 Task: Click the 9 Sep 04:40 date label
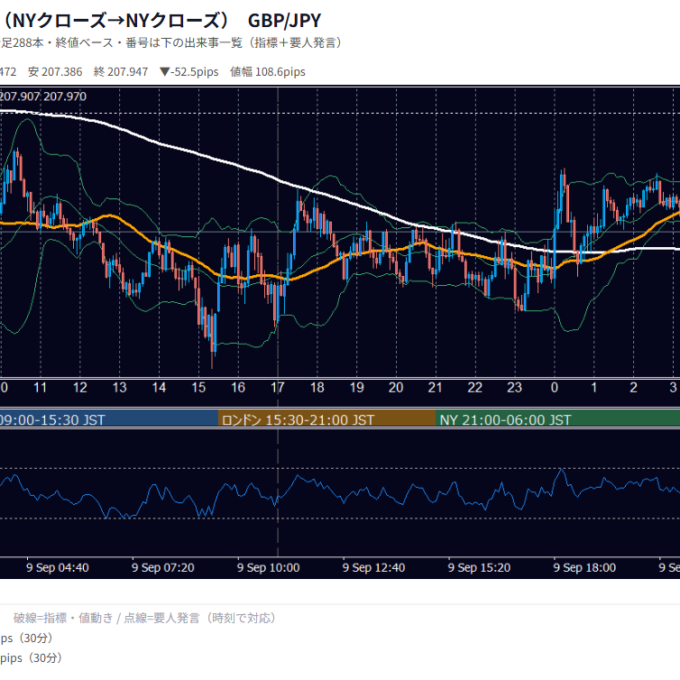[58, 568]
